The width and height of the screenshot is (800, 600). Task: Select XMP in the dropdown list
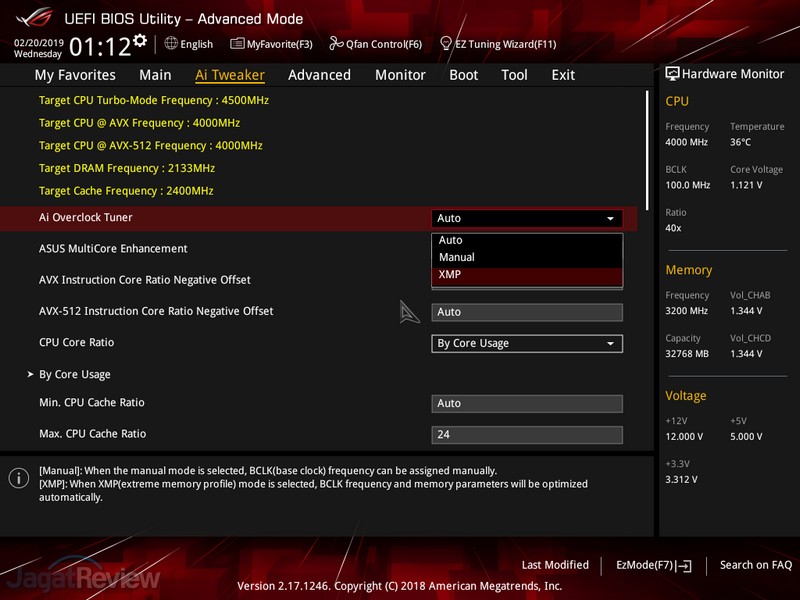450,275
